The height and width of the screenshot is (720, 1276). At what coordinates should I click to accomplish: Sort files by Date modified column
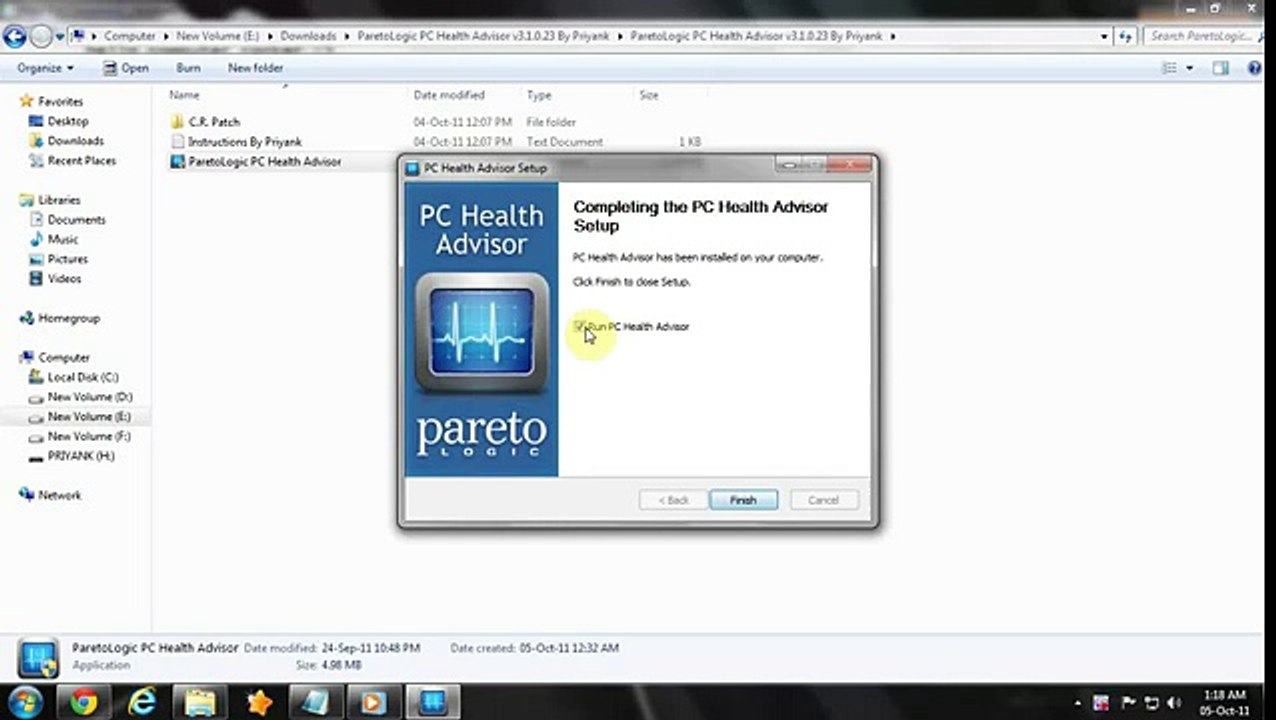pos(449,95)
